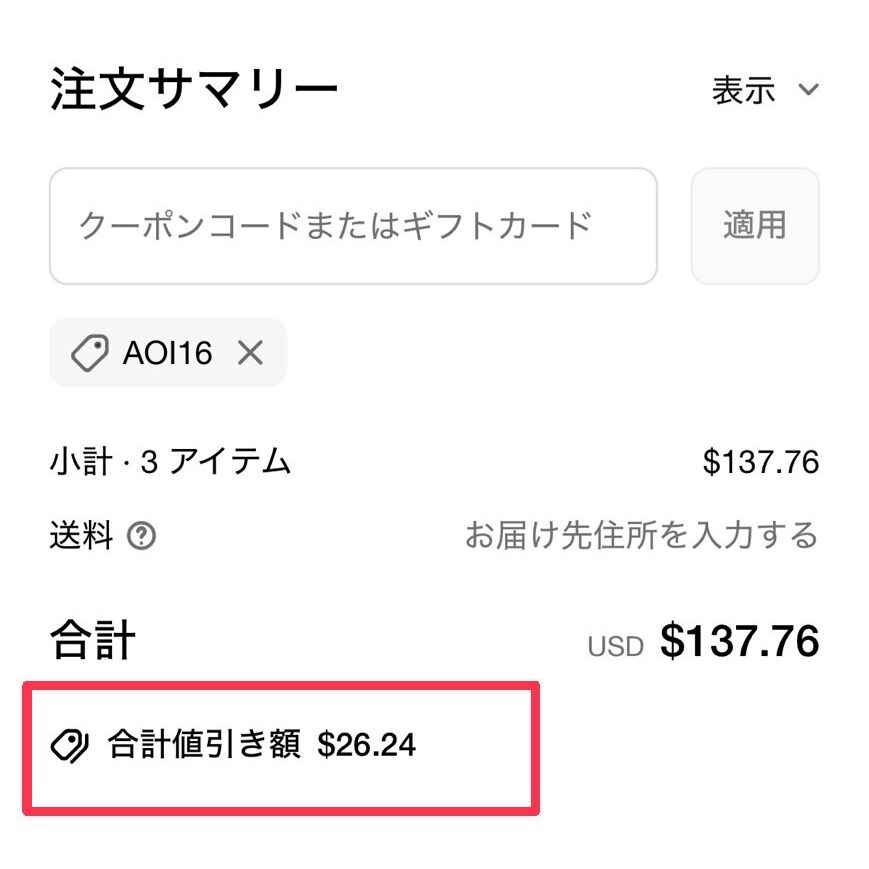Apply the coupon with the 適用 button
Screen dimensions: 869x869
(x=755, y=226)
